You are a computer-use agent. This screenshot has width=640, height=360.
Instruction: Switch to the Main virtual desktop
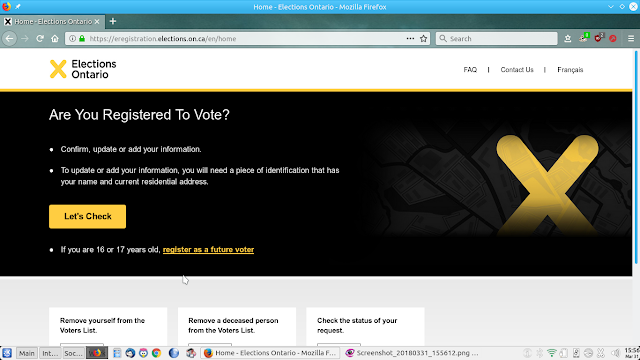click(27, 353)
